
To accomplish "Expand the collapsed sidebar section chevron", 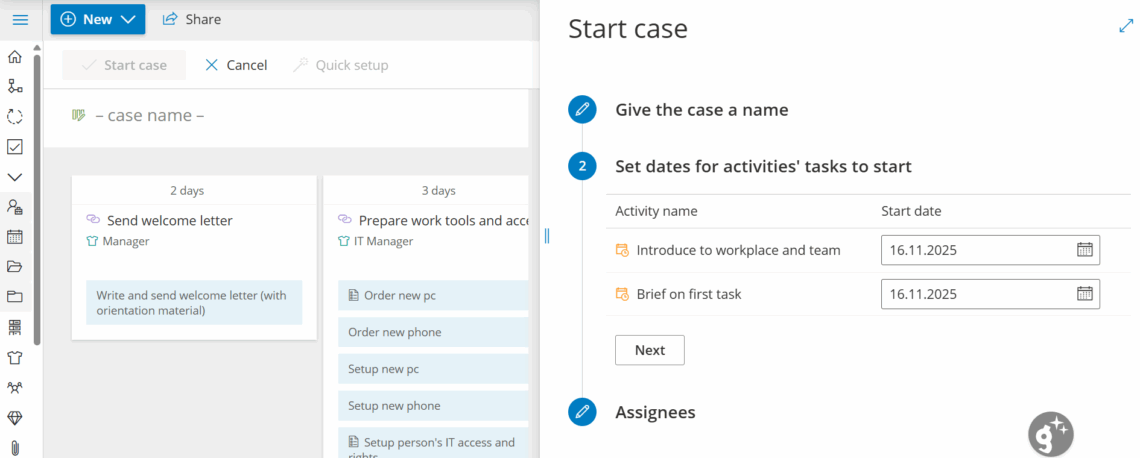I will (x=15, y=177).
